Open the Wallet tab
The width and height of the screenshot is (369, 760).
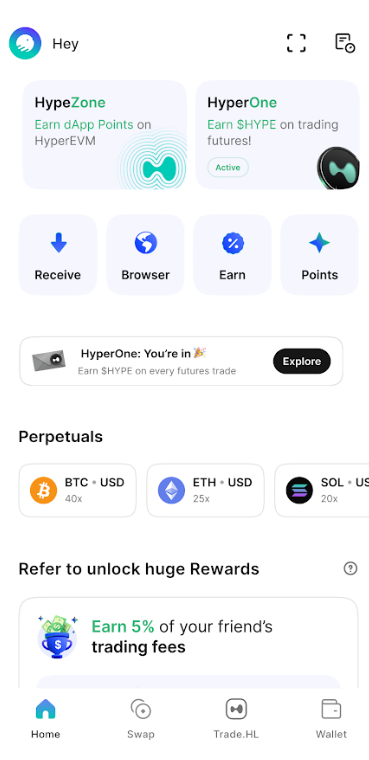[331, 719]
